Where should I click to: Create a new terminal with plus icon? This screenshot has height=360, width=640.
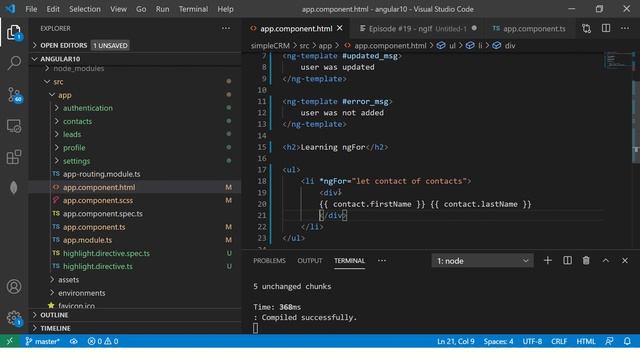pyautogui.click(x=548, y=260)
